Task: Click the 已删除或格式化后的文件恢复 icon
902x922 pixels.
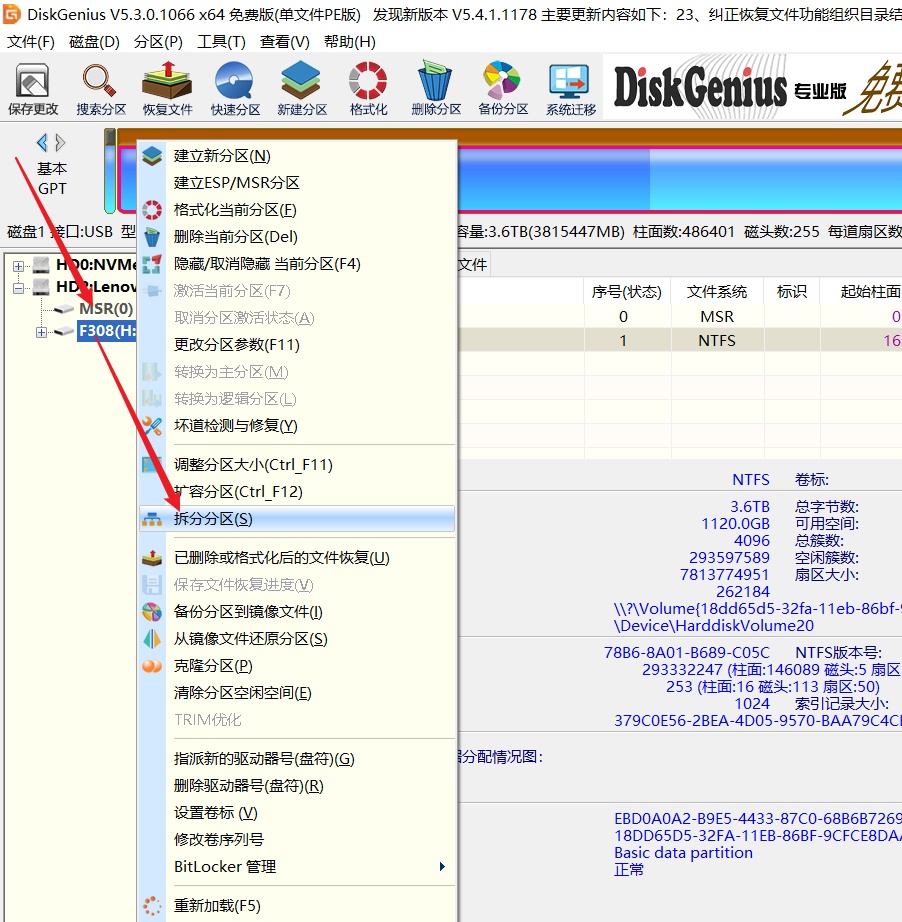Action: click(x=152, y=558)
